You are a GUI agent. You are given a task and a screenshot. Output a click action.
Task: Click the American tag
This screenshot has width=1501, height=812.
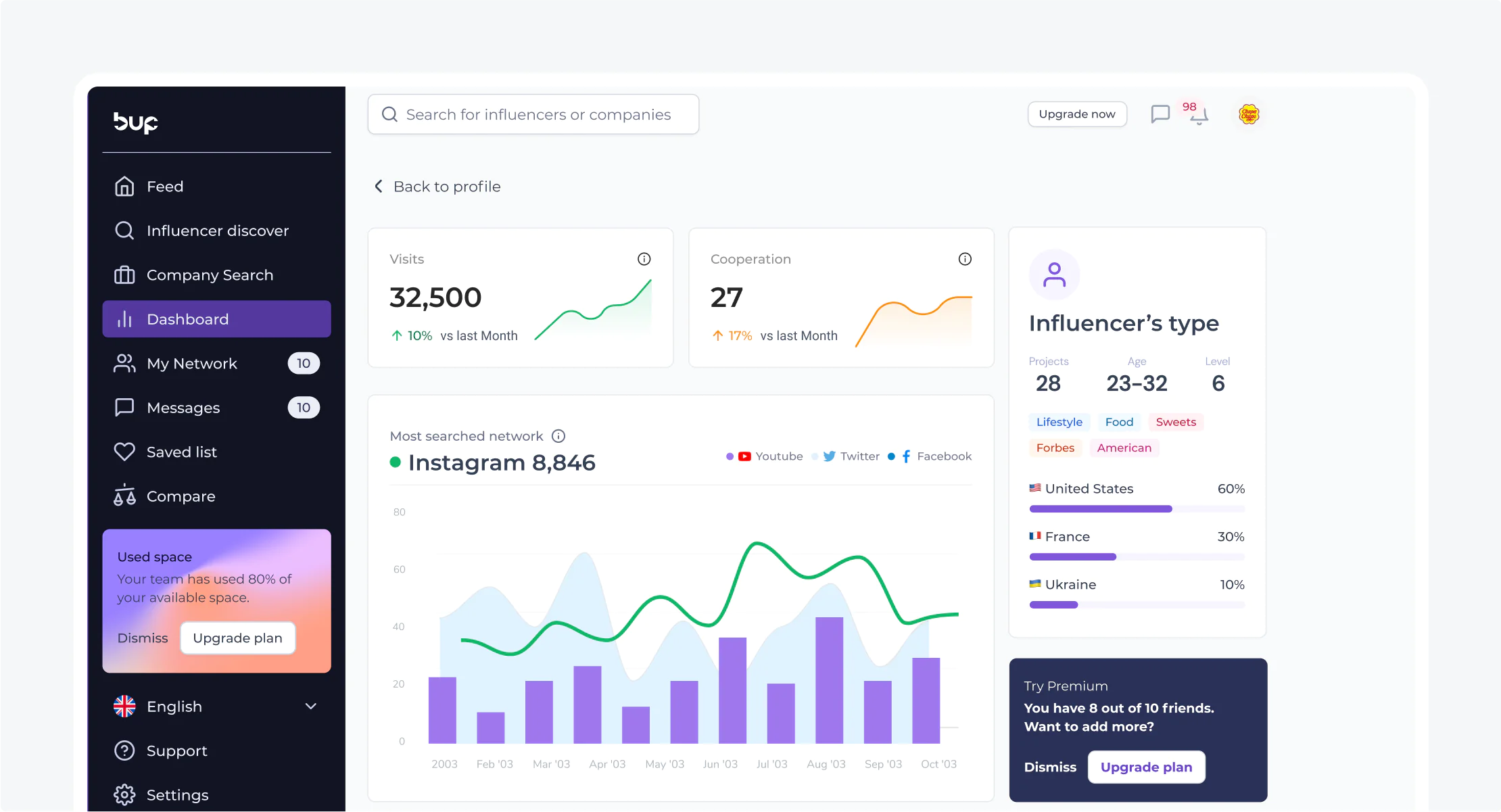coord(1124,448)
